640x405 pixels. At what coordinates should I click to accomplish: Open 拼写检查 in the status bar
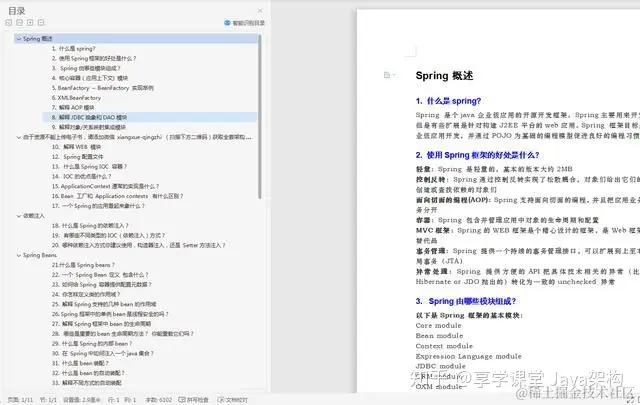pyautogui.click(x=193, y=400)
